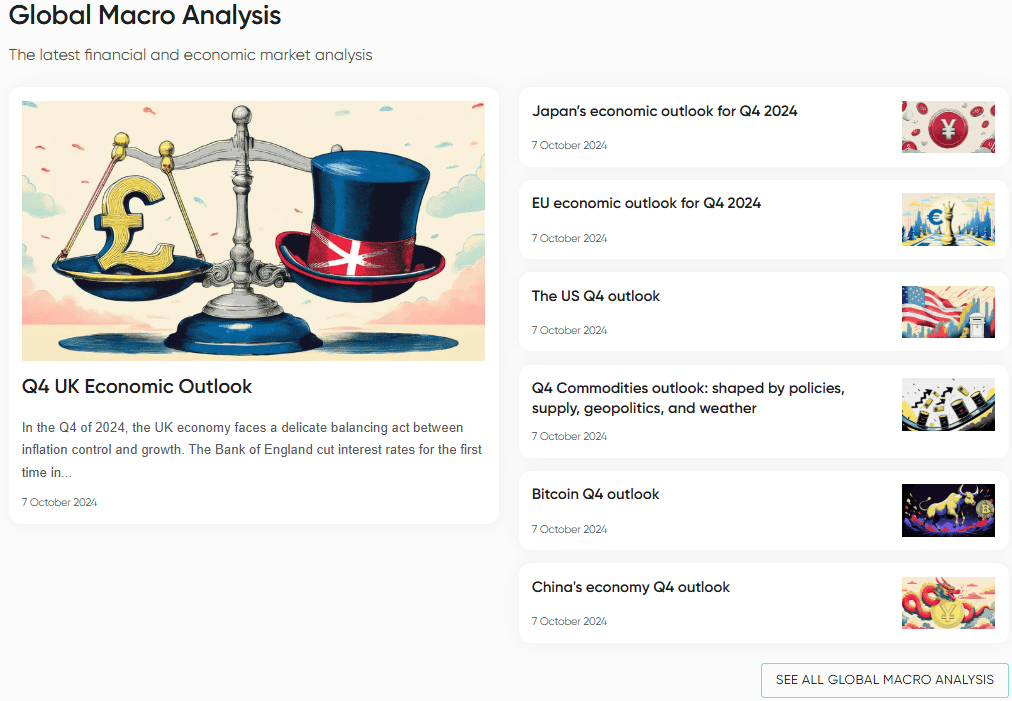Click the red dragon thumbnail

(x=948, y=603)
